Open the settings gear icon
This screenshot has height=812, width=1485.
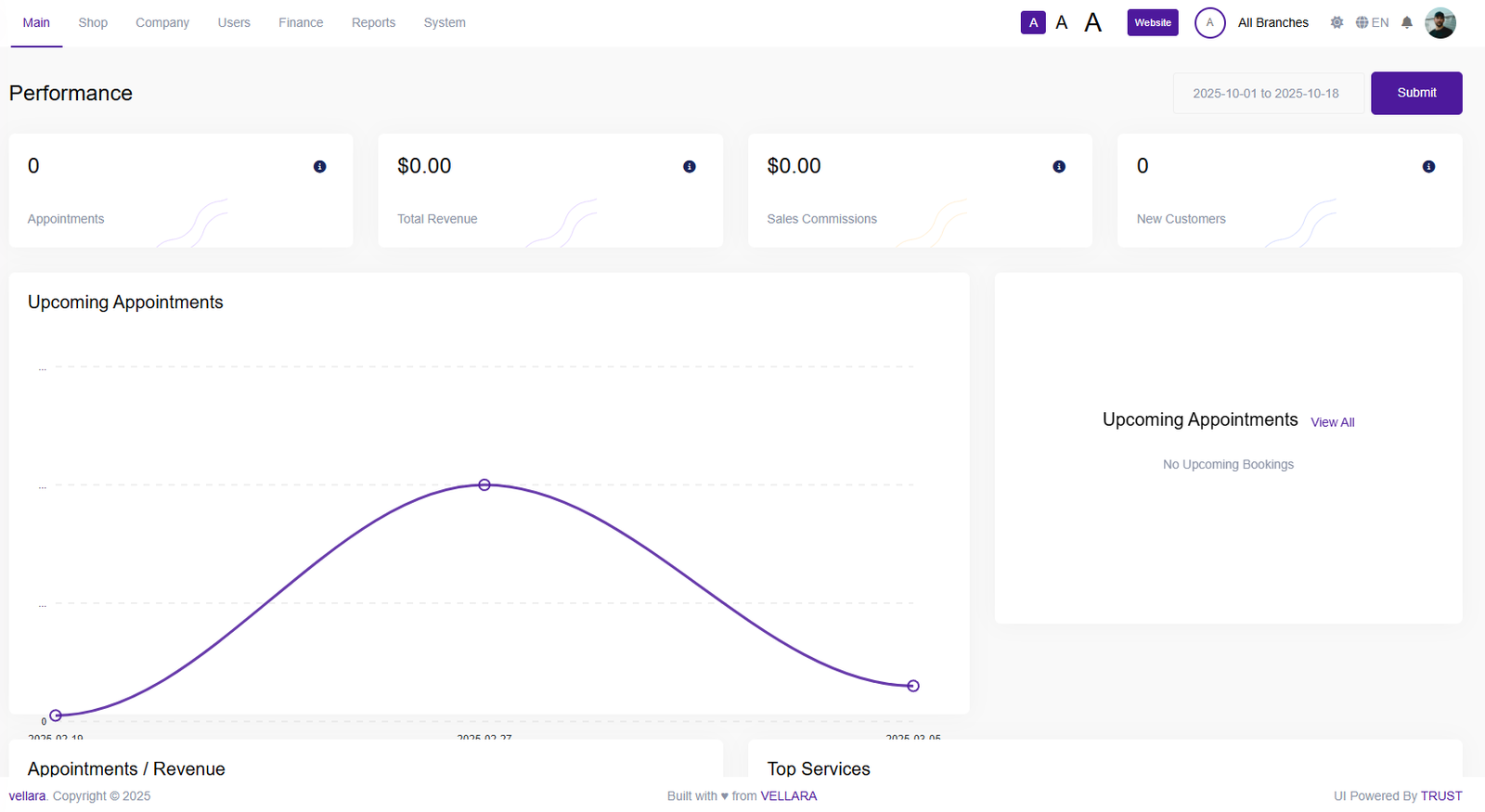1336,23
